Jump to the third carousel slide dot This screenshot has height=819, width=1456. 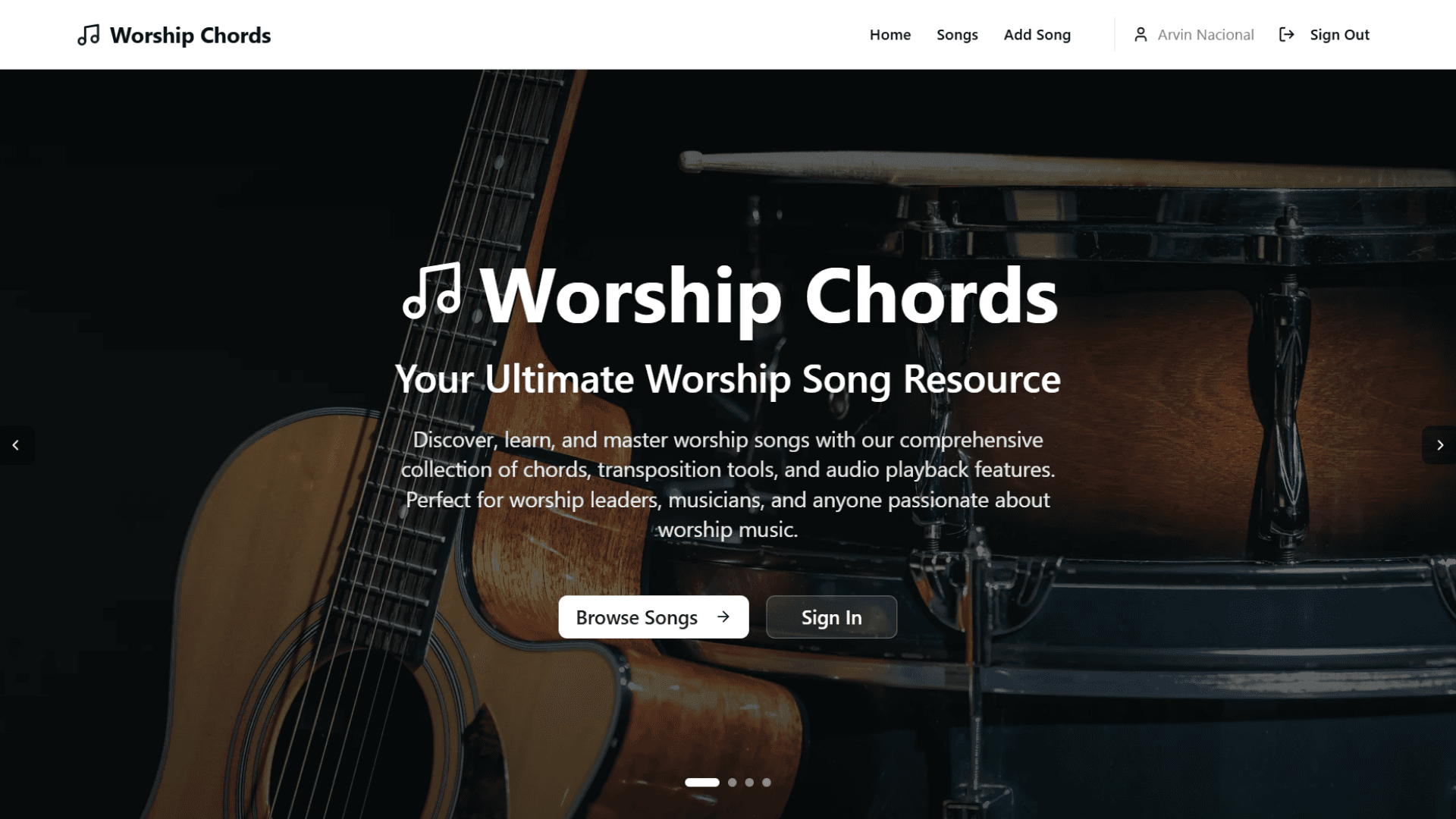(x=749, y=783)
